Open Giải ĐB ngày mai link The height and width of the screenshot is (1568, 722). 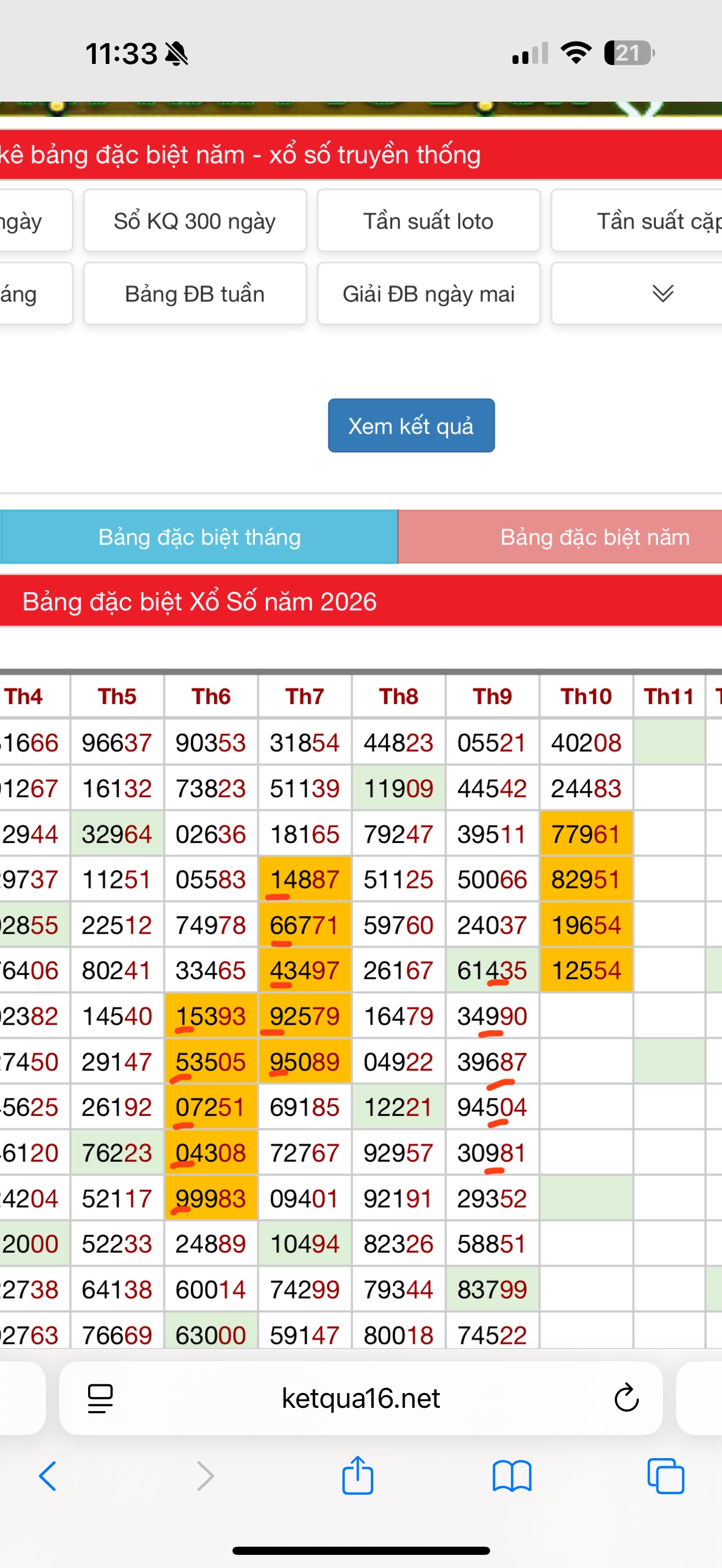(x=429, y=294)
